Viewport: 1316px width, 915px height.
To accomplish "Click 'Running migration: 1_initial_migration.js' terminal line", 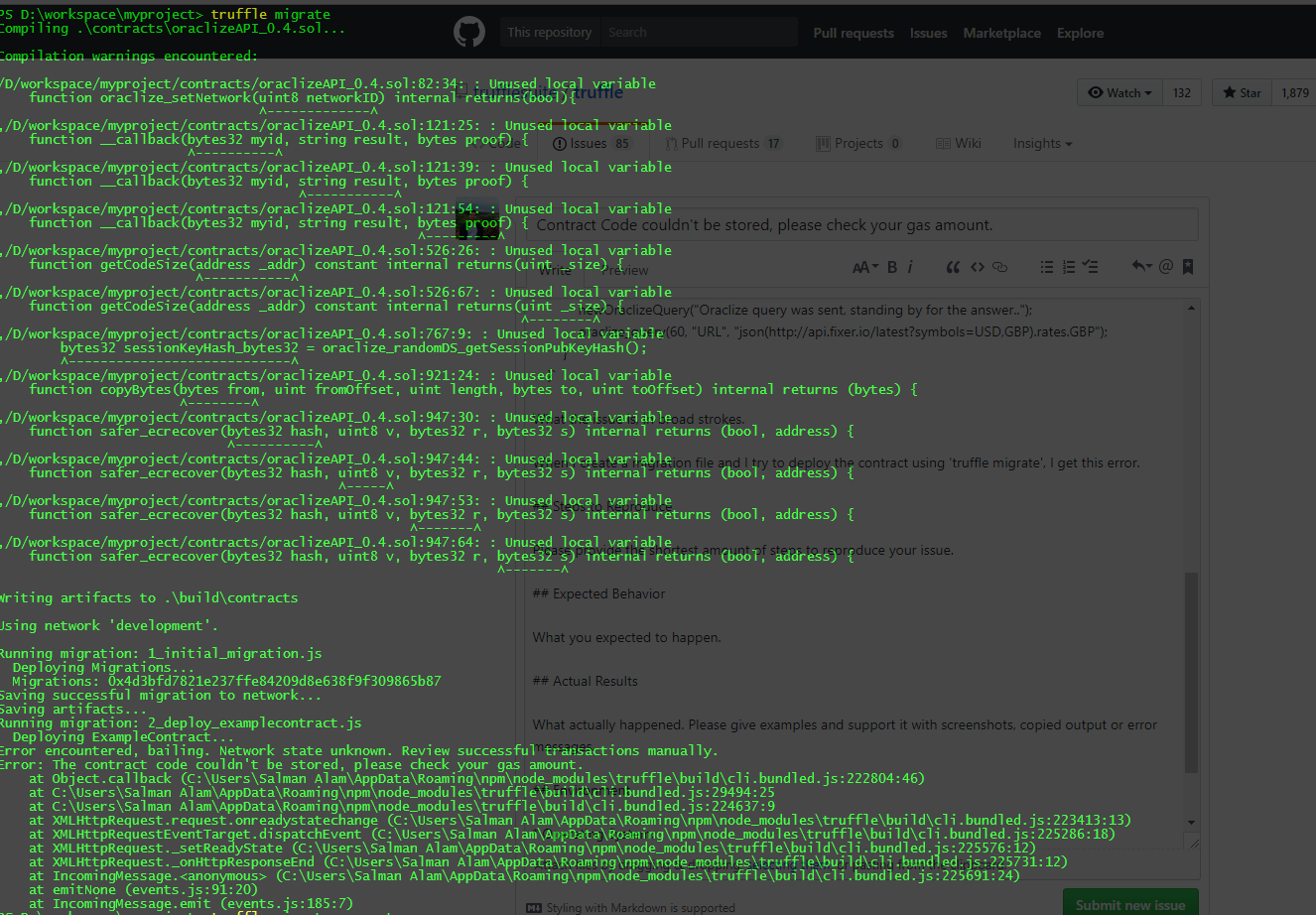I will coord(161,653).
